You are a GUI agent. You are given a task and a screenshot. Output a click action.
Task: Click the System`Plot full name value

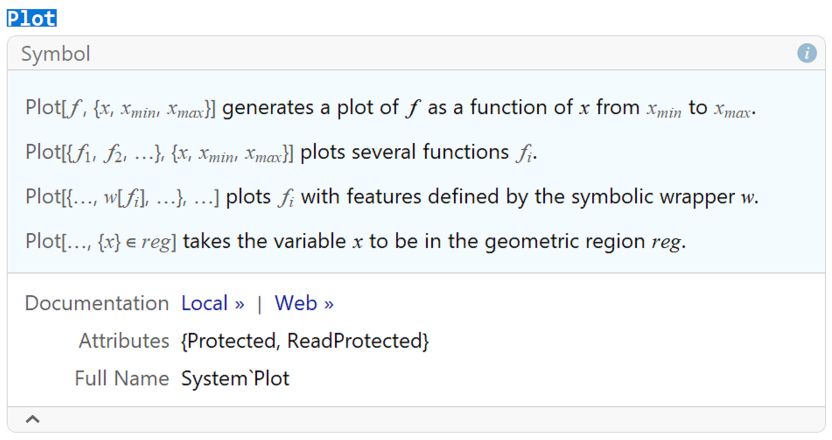(235, 379)
